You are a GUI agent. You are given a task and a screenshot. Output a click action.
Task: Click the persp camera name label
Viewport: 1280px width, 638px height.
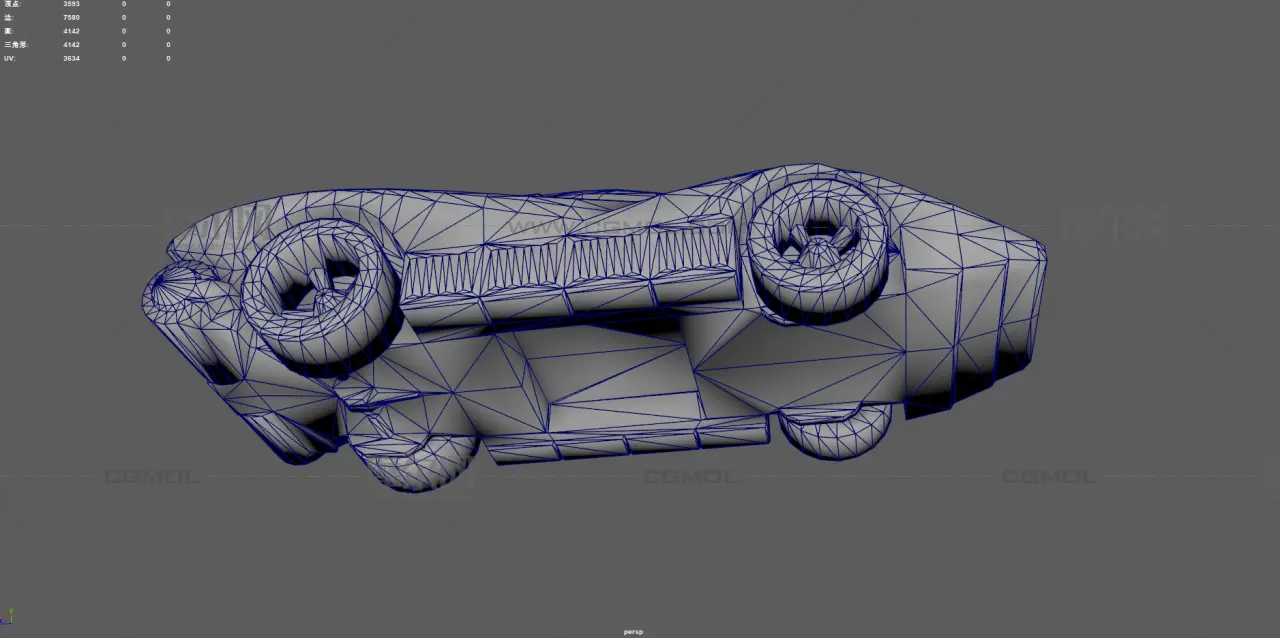(633, 632)
